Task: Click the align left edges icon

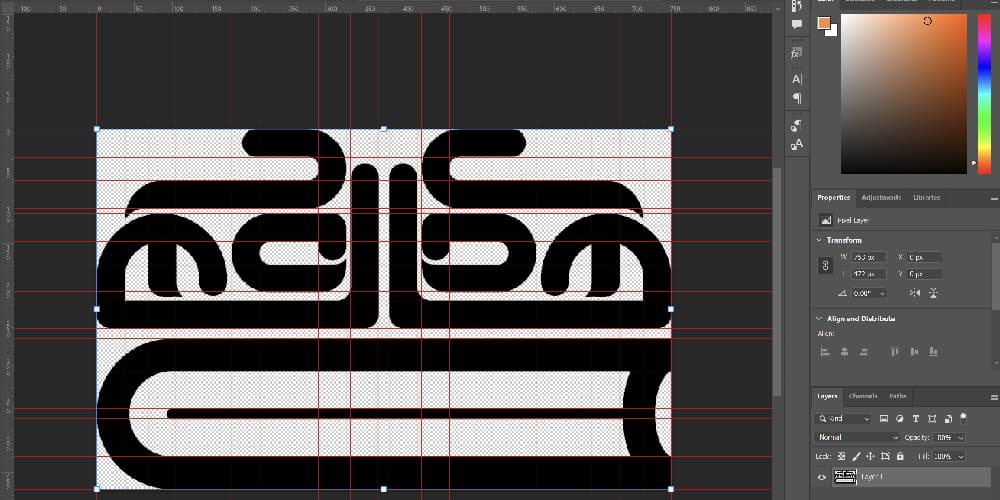Action: click(825, 352)
